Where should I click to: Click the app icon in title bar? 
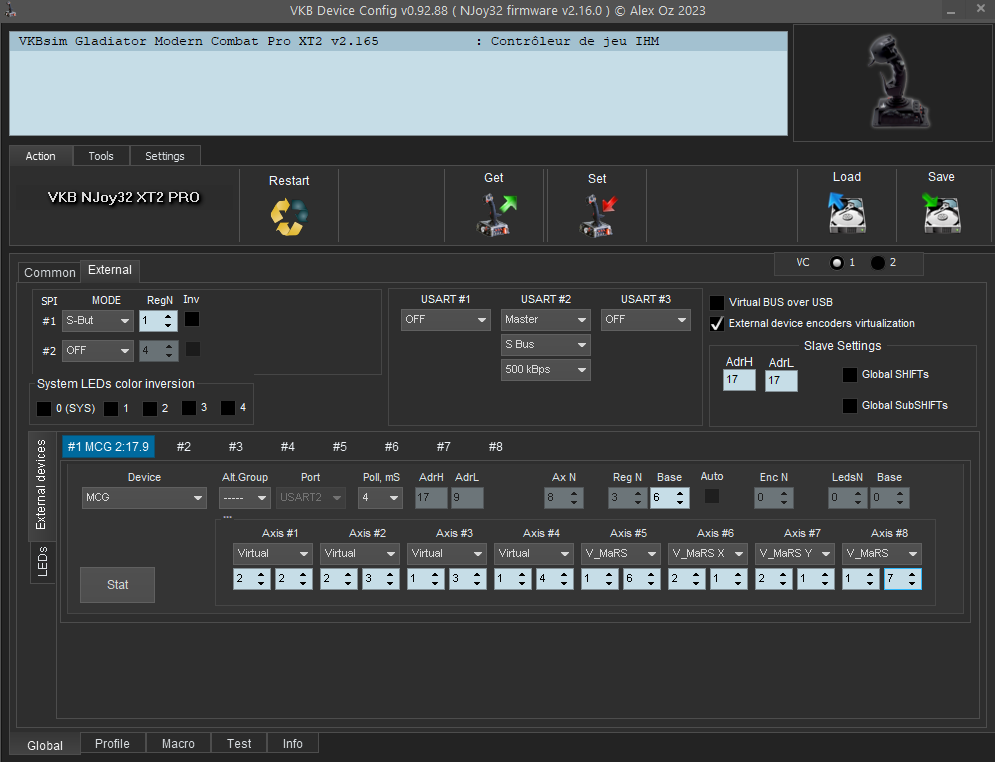point(12,10)
